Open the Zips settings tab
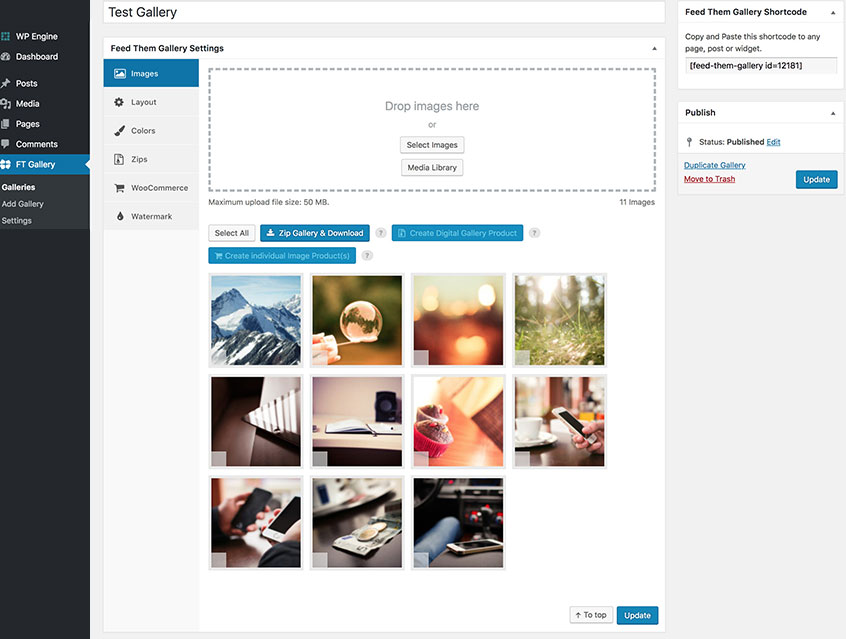Viewport: 846px width, 639px height. pyautogui.click(x=151, y=159)
